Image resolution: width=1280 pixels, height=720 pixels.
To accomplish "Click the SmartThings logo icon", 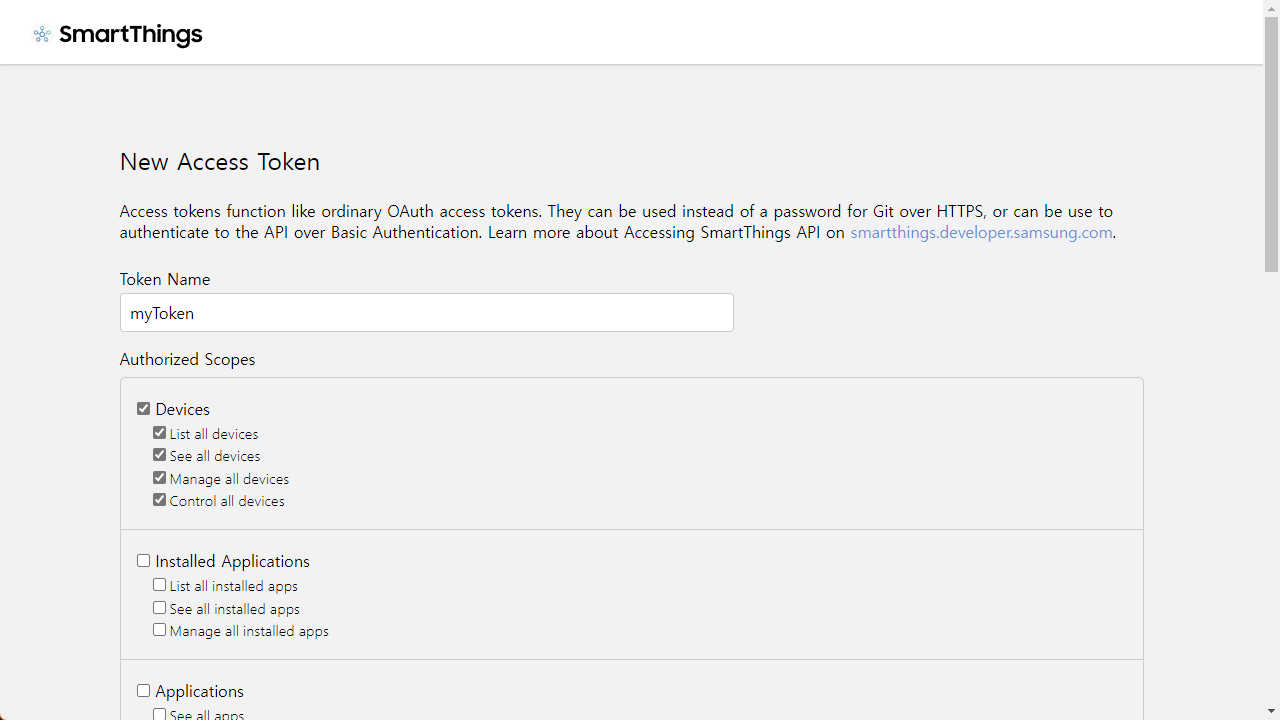I will coord(42,34).
